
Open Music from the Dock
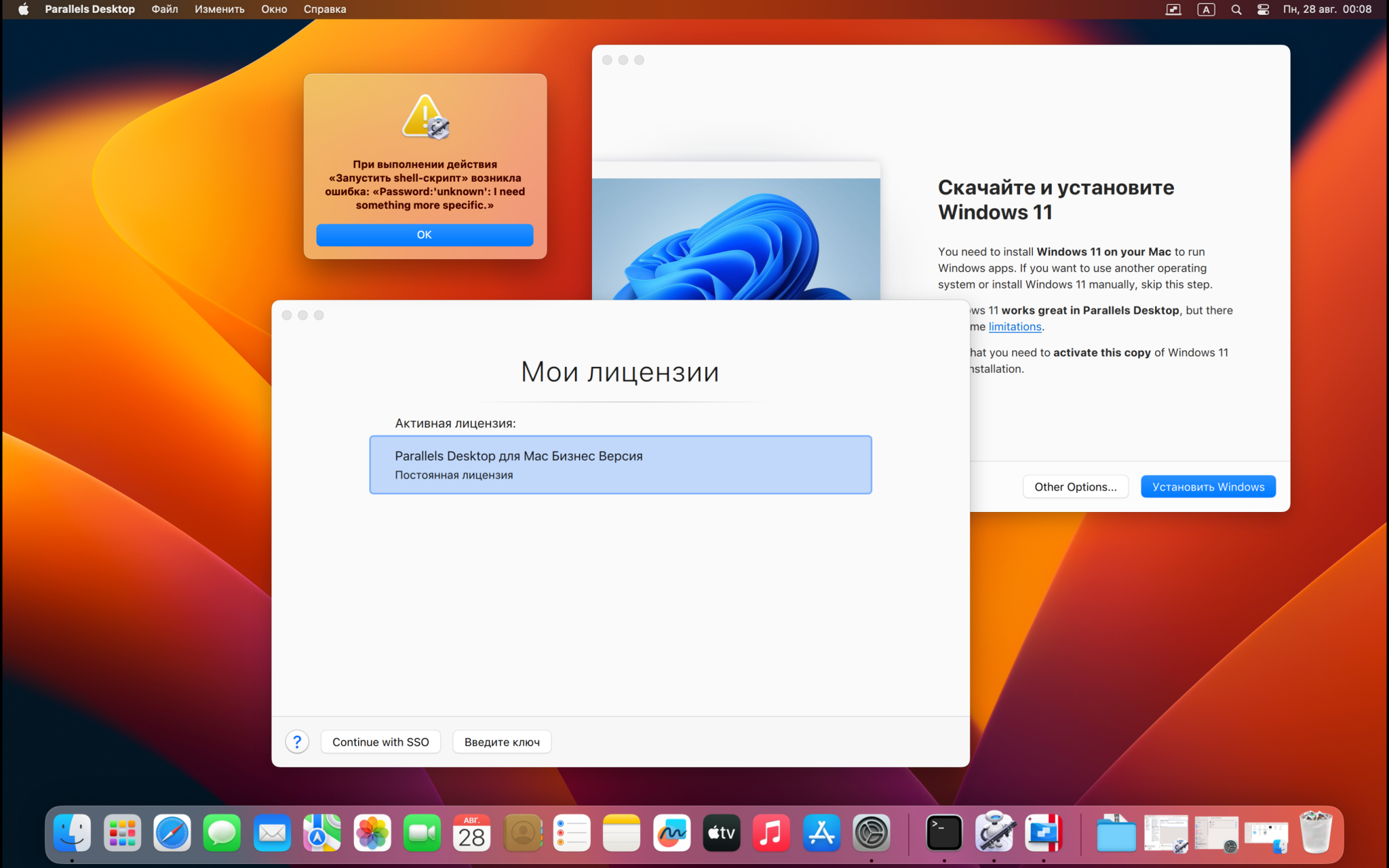coord(772,833)
